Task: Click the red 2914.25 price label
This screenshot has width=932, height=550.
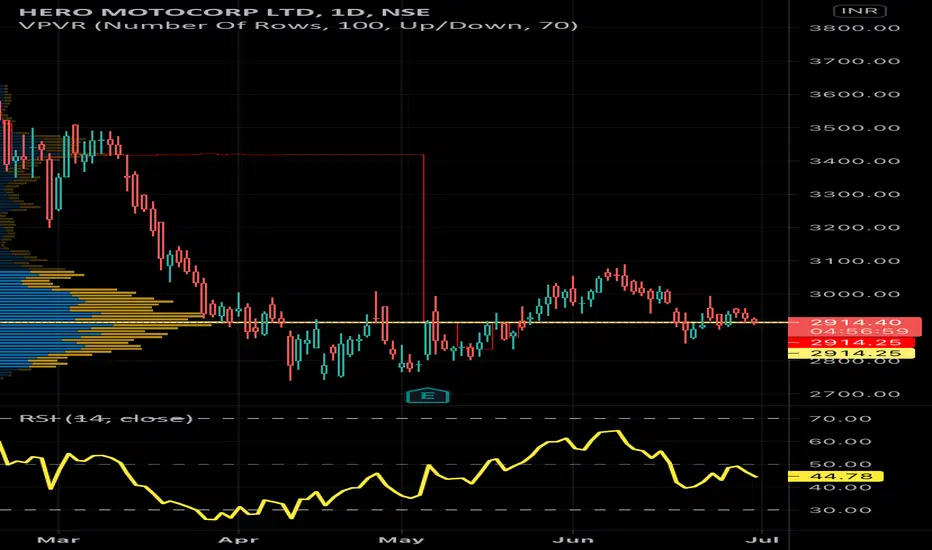Action: pyautogui.click(x=851, y=342)
